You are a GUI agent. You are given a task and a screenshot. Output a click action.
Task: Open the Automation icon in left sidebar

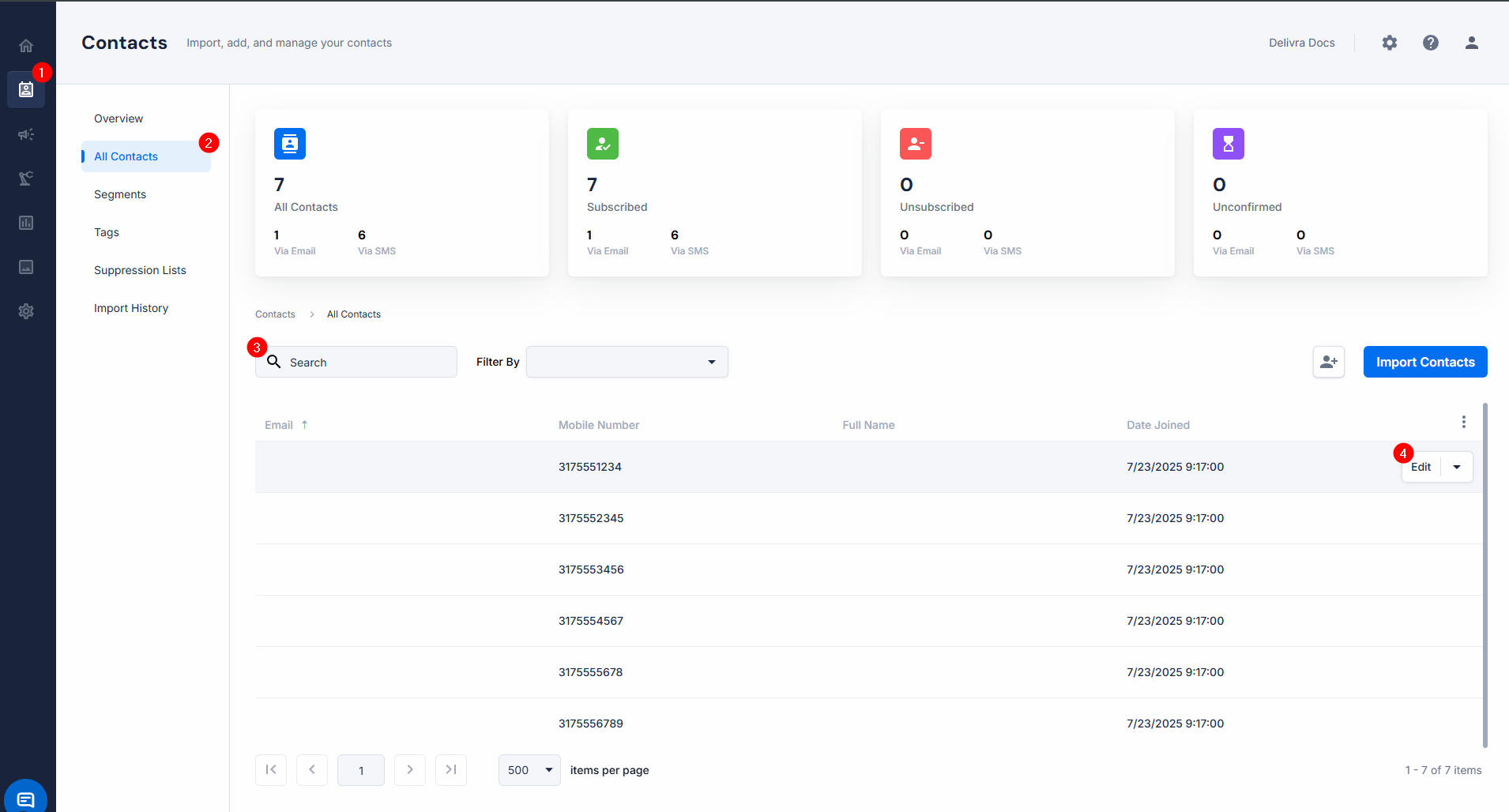26,179
